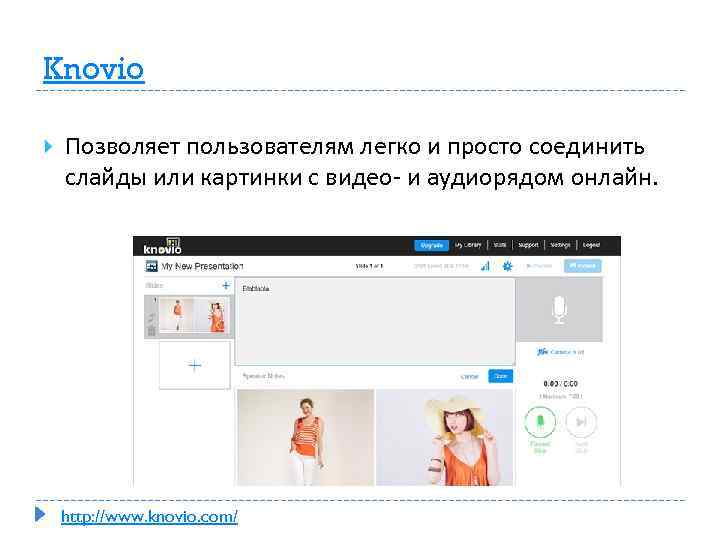This screenshot has width=720, height=540.
Task: Click the My New Presentation title
Action: (202, 266)
